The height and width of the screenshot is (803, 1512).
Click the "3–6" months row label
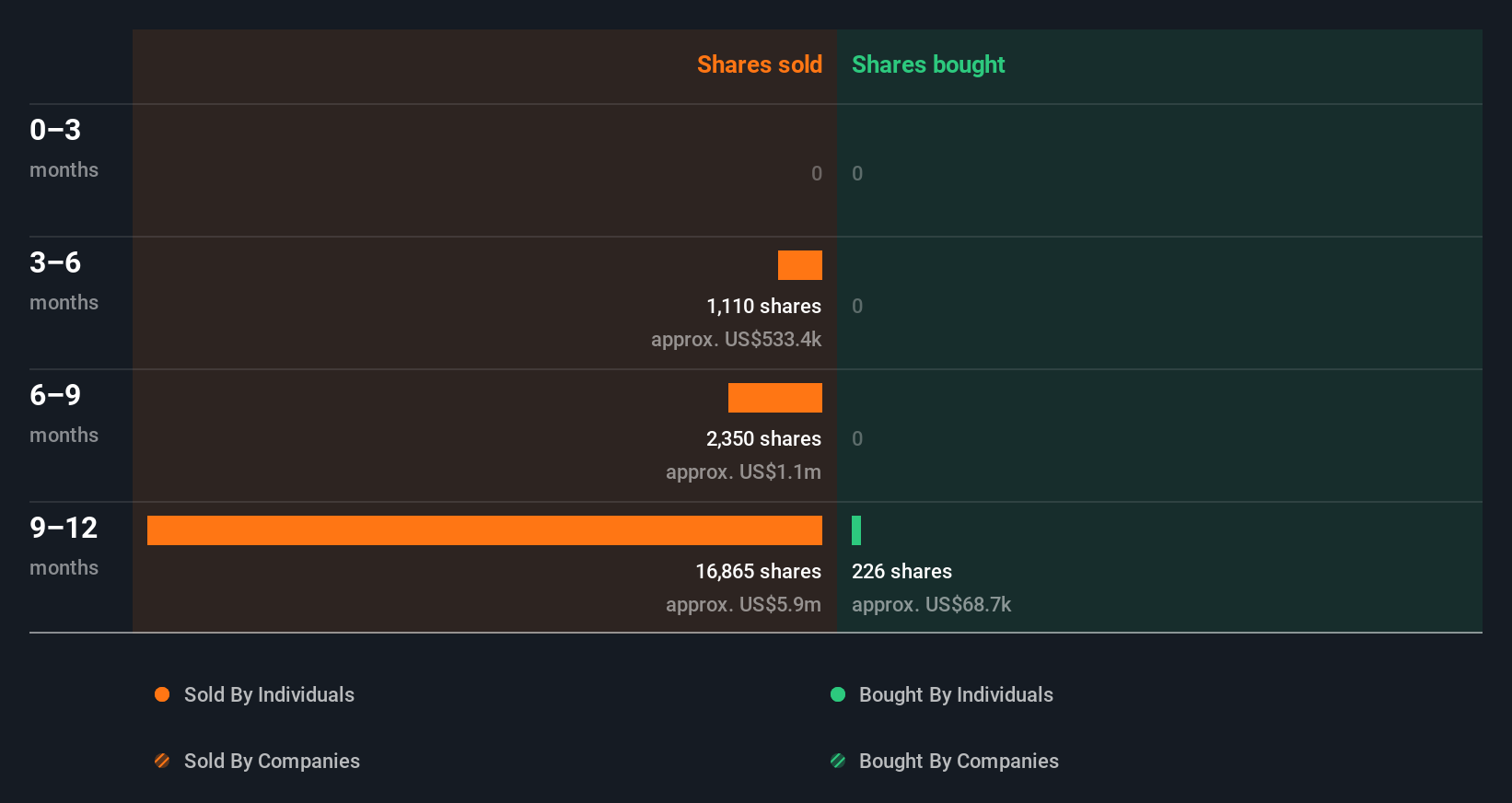pos(55,262)
